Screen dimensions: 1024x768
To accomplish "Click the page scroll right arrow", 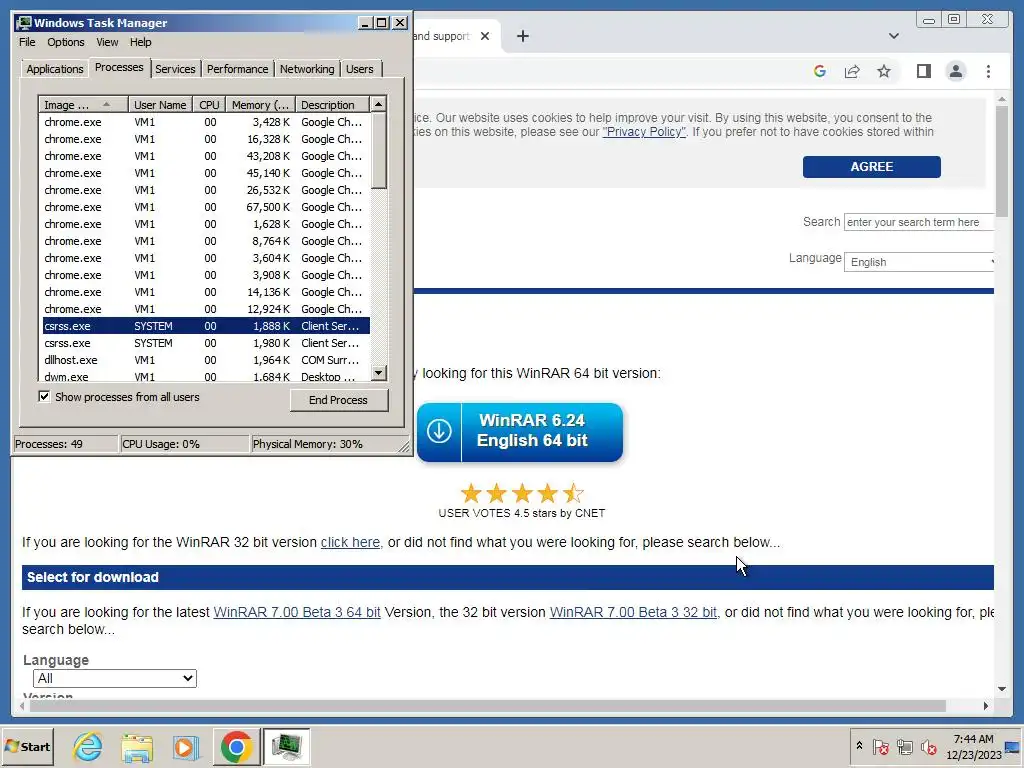I will tap(985, 706).
